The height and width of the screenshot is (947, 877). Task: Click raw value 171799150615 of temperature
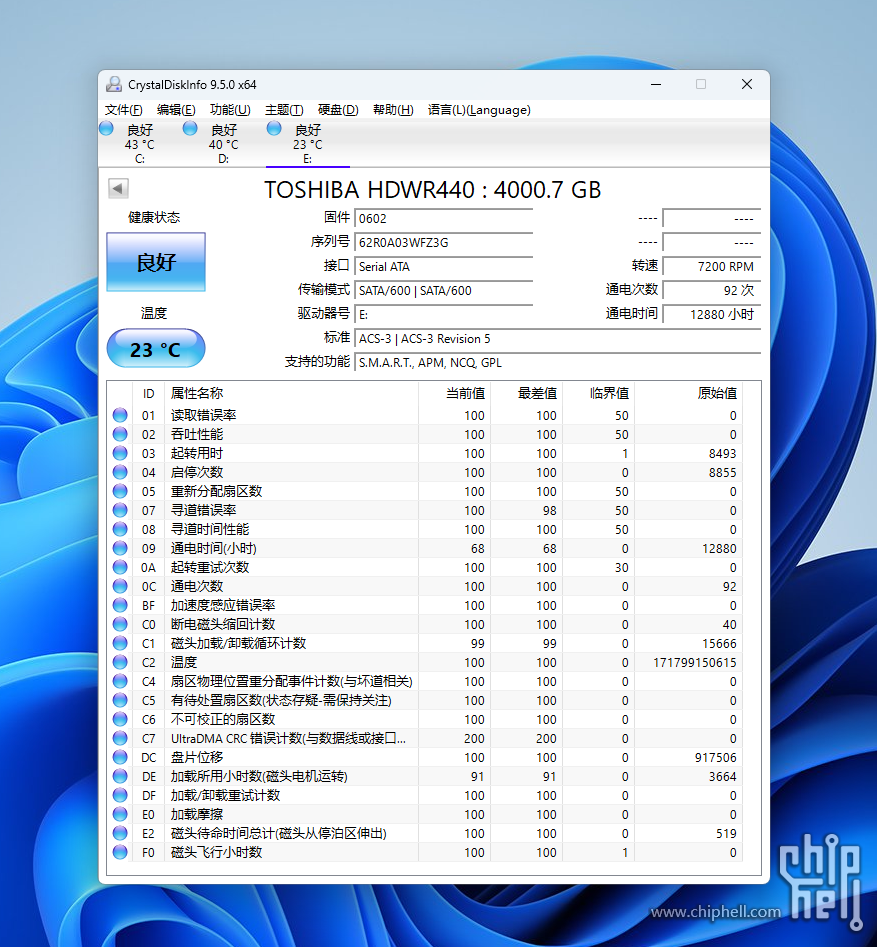click(x=695, y=663)
